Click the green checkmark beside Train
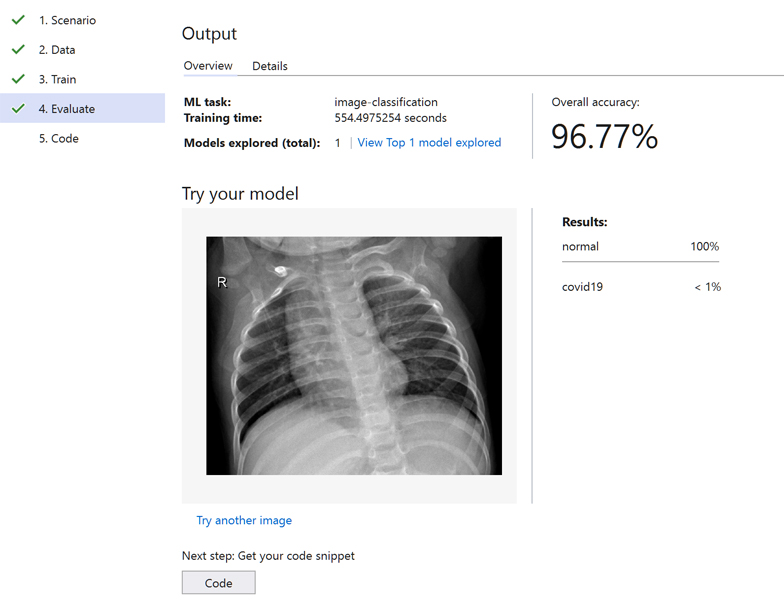784x603 pixels. click(17, 79)
